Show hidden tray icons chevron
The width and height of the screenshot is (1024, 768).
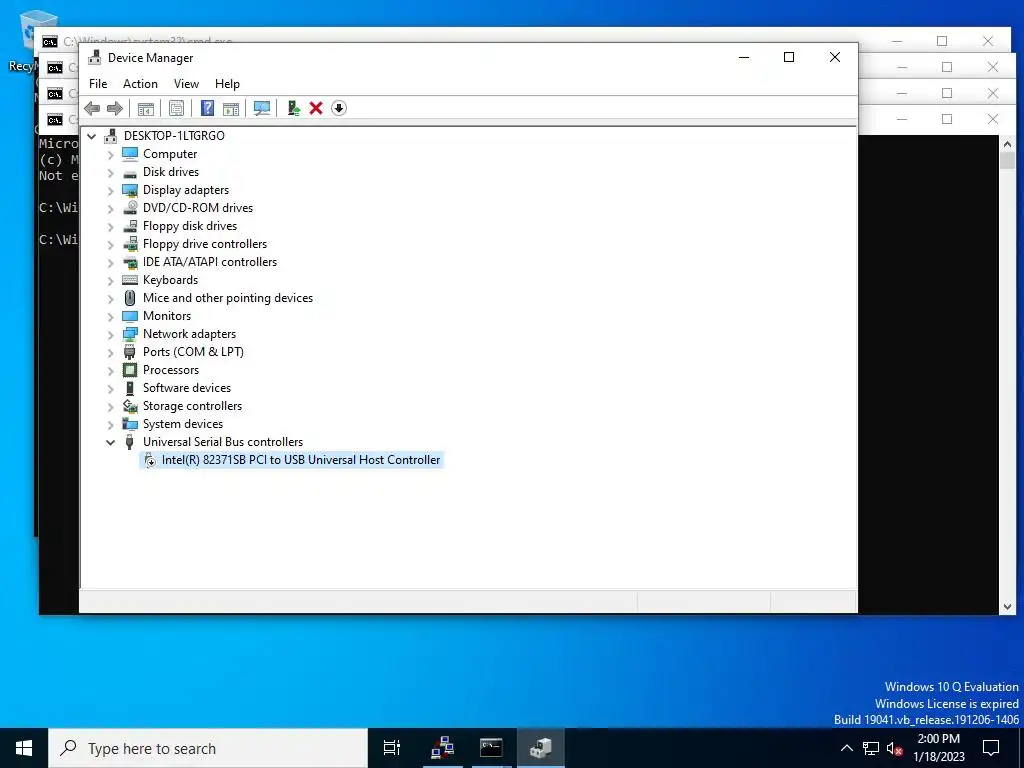click(846, 748)
